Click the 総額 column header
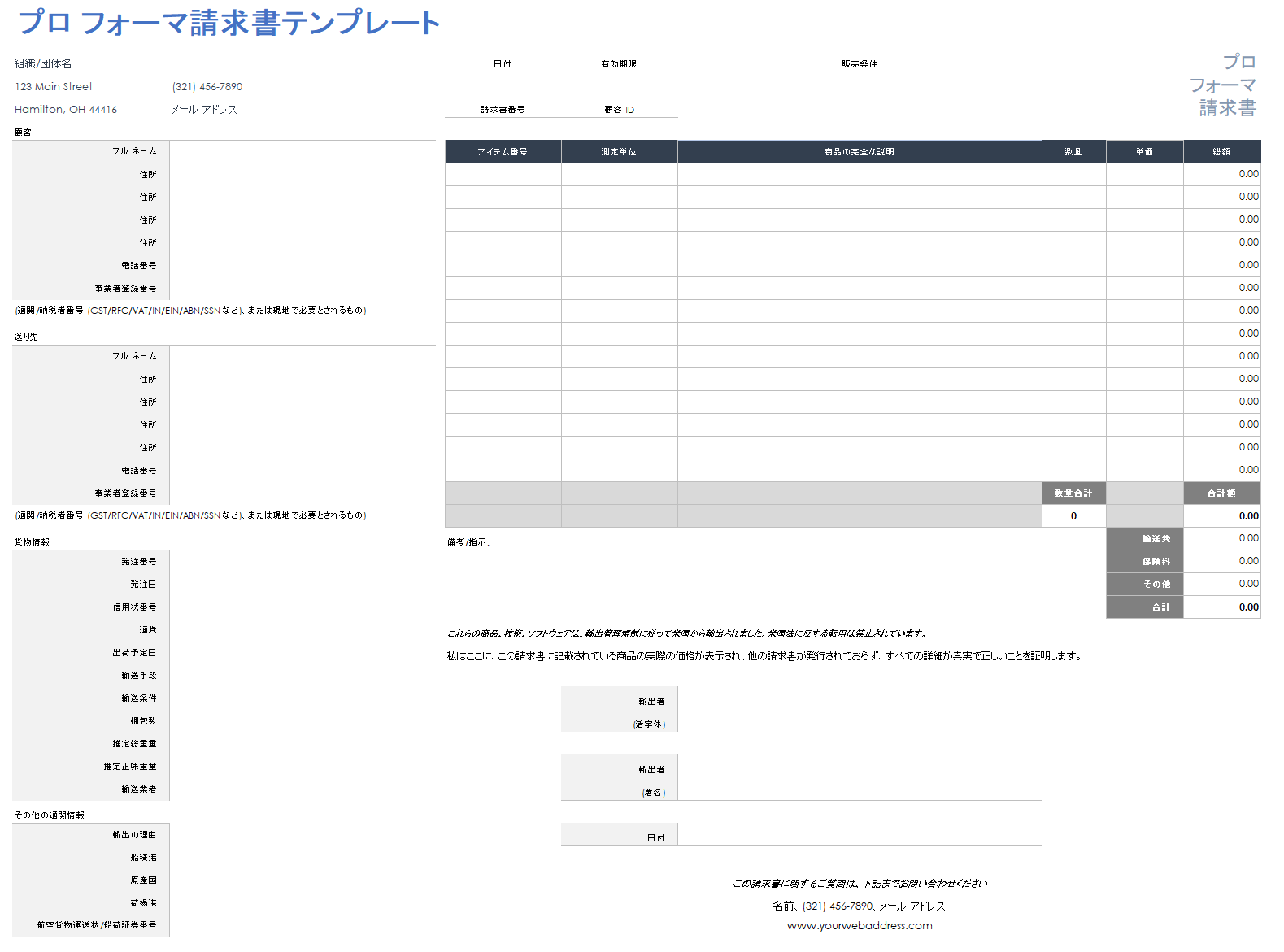This screenshot has height=952, width=1284. [x=1221, y=151]
